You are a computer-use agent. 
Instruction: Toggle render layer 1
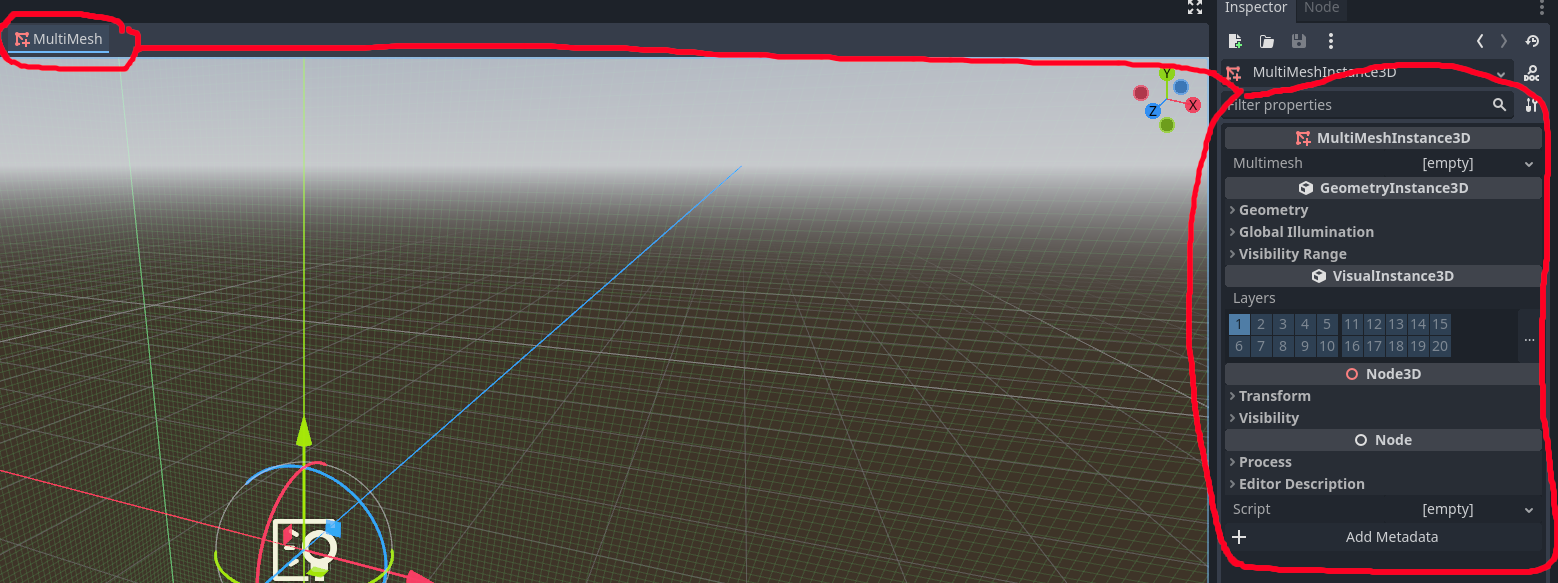(x=1239, y=324)
